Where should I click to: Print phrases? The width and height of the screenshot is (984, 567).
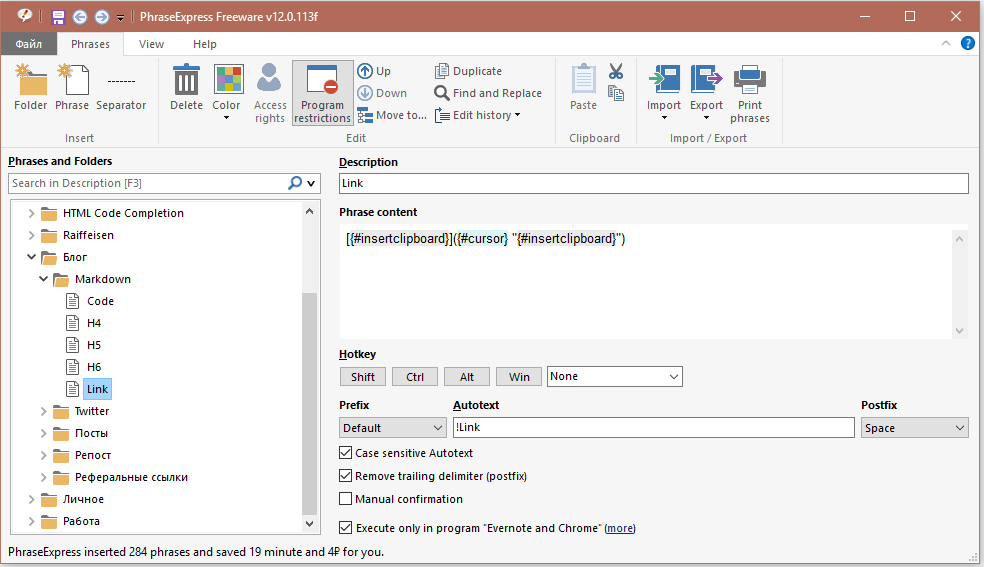coord(750,93)
